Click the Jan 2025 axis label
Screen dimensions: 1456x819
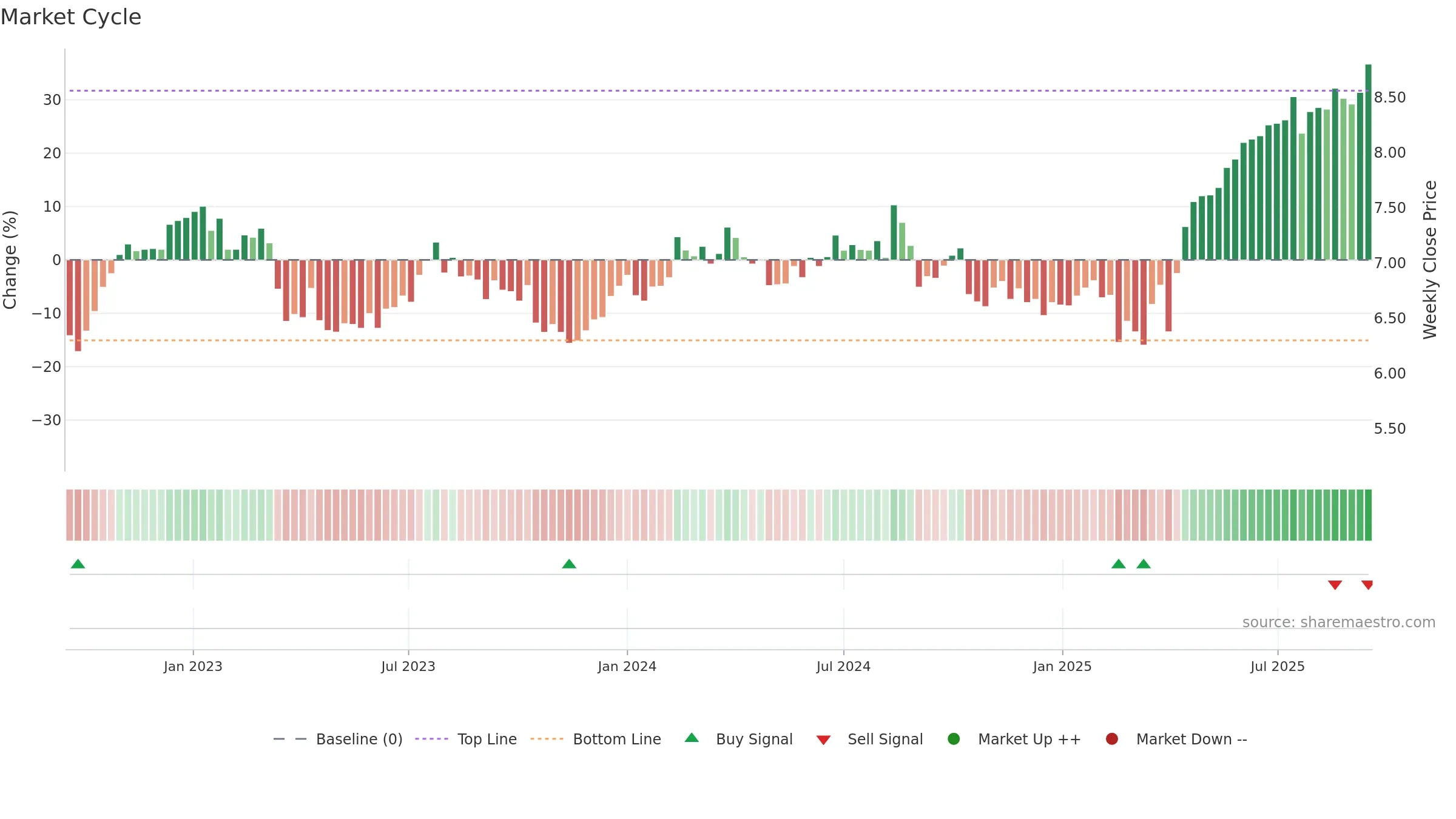click(1062, 666)
